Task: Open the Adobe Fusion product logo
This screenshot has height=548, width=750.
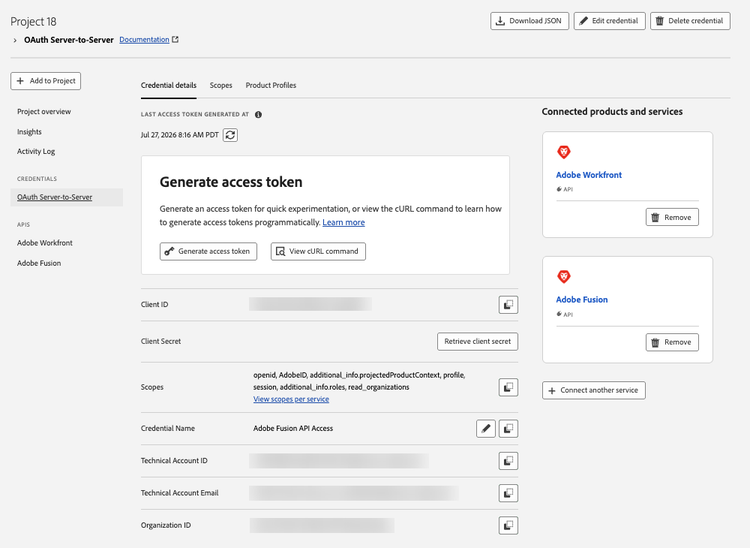Action: (564, 276)
